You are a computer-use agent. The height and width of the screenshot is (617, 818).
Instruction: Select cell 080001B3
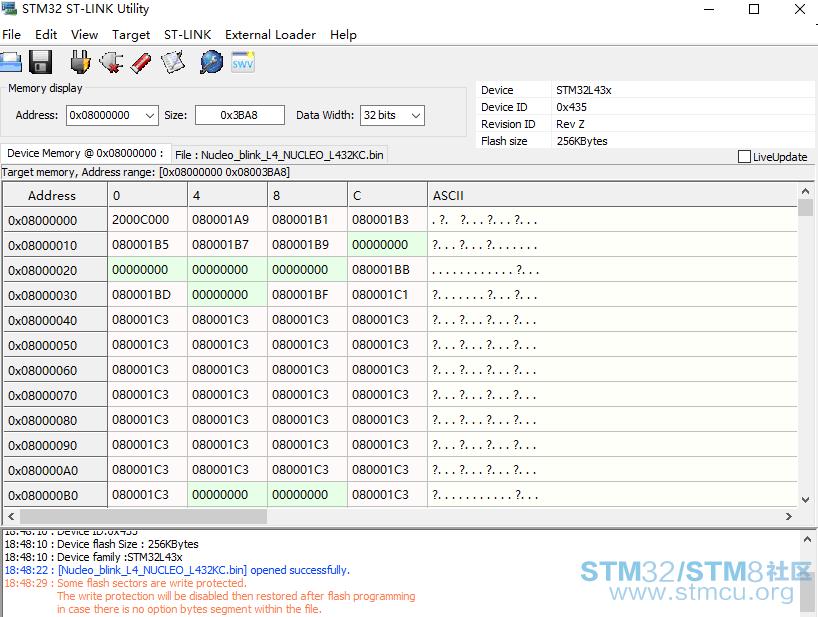[x=388, y=220]
